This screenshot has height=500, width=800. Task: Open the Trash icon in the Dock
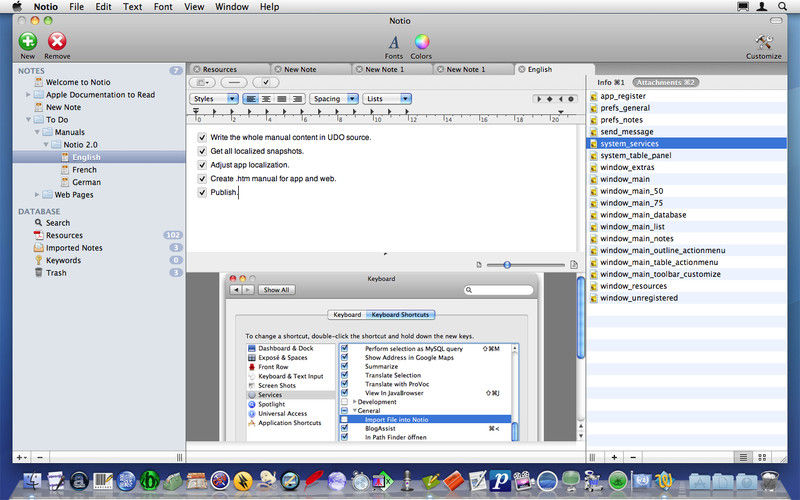coord(769,481)
